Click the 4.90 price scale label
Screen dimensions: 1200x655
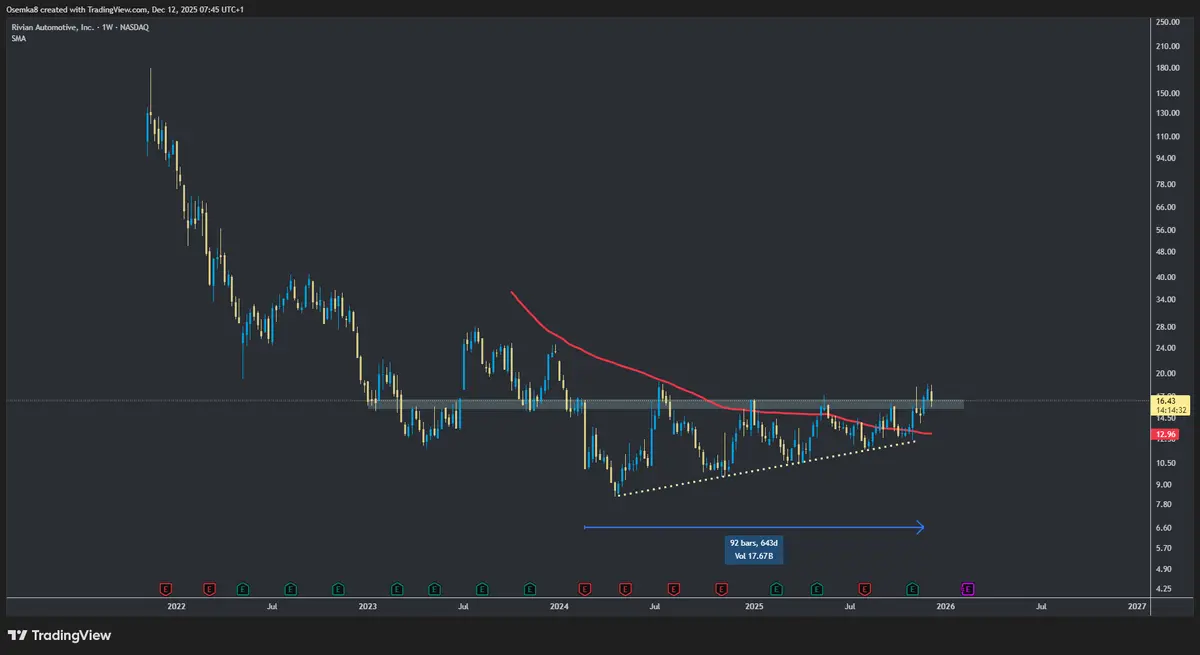point(1164,569)
